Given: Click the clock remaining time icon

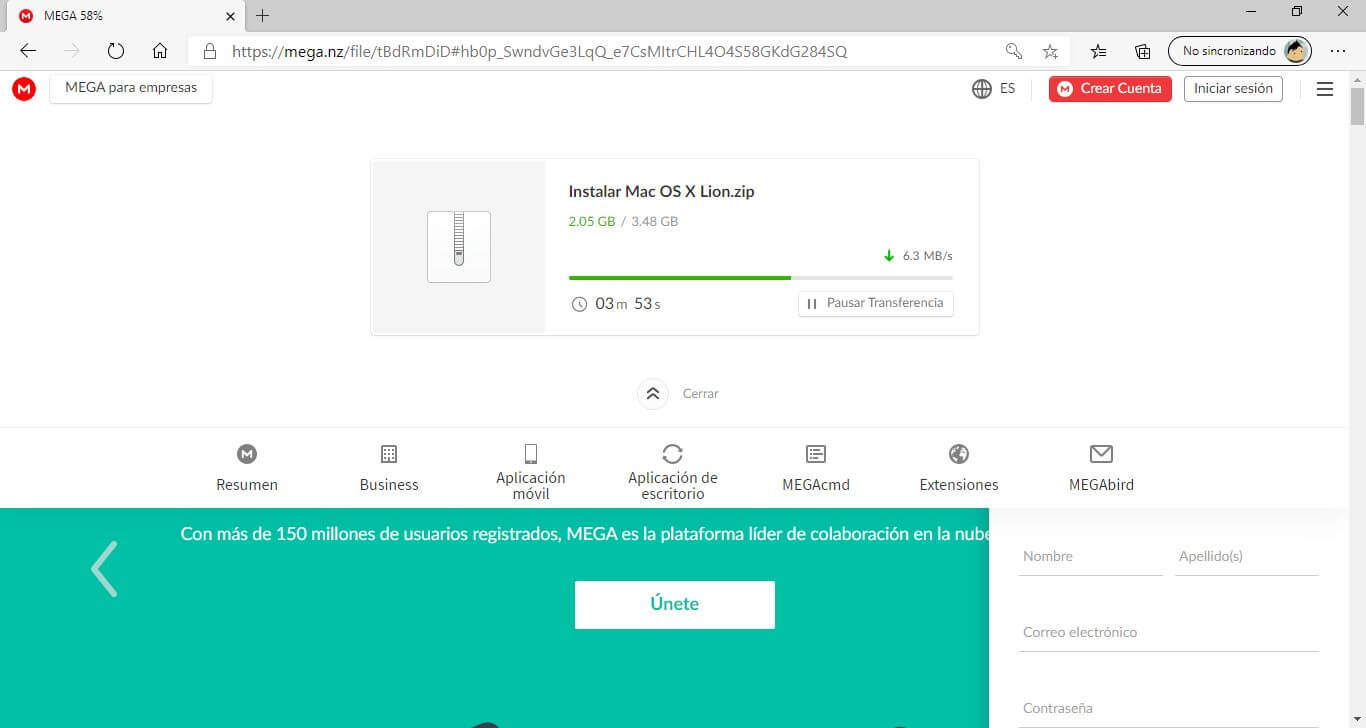Looking at the screenshot, I should (x=579, y=304).
